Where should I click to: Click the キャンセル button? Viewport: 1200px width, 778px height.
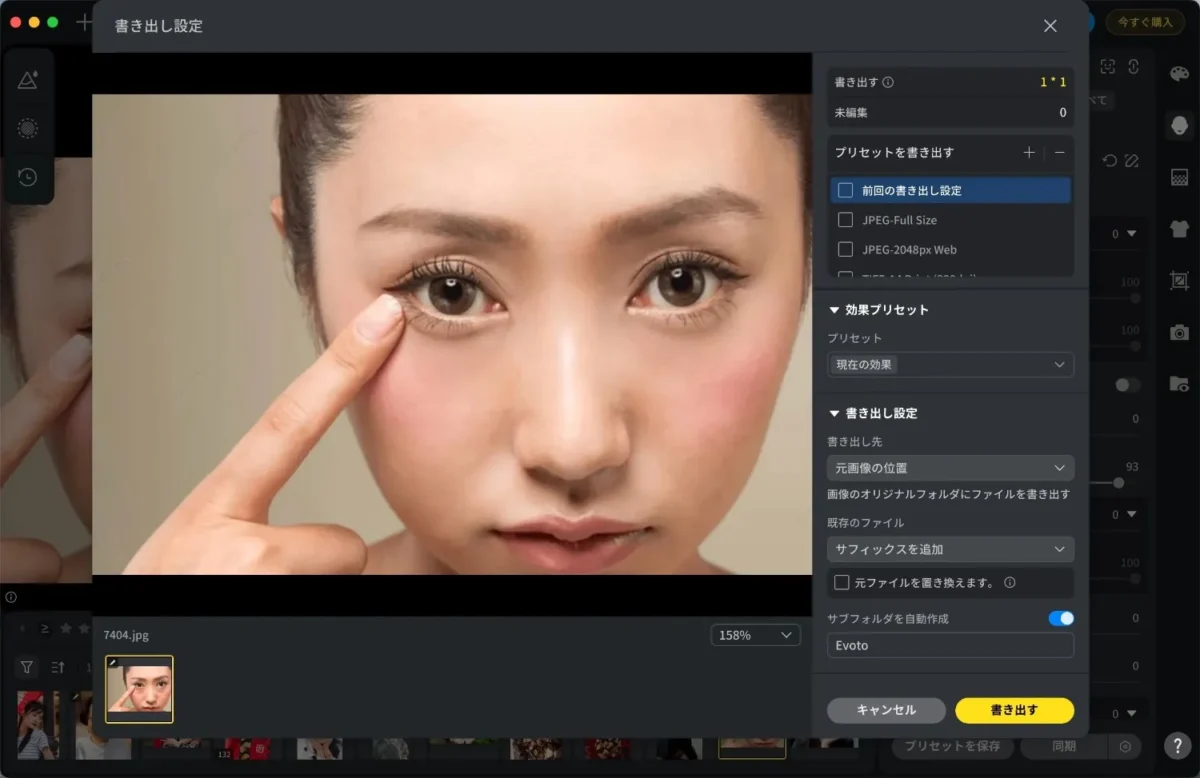pyautogui.click(x=886, y=710)
